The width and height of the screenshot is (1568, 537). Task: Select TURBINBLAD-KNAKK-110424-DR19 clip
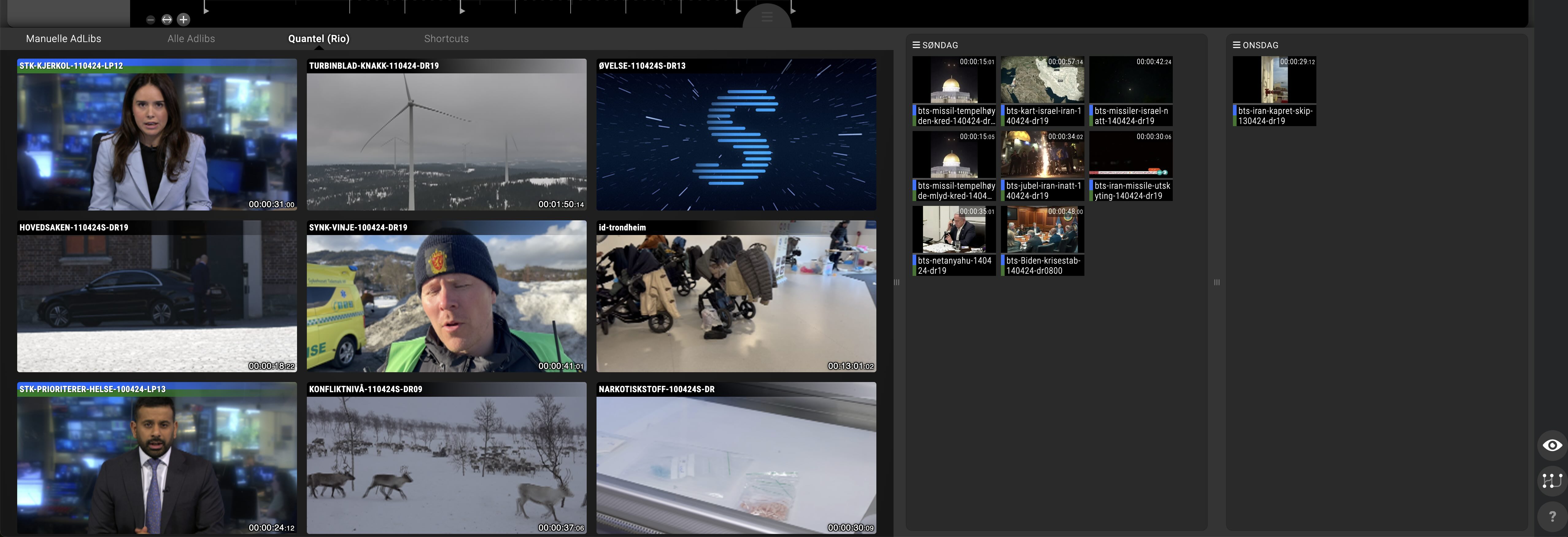pos(447,134)
